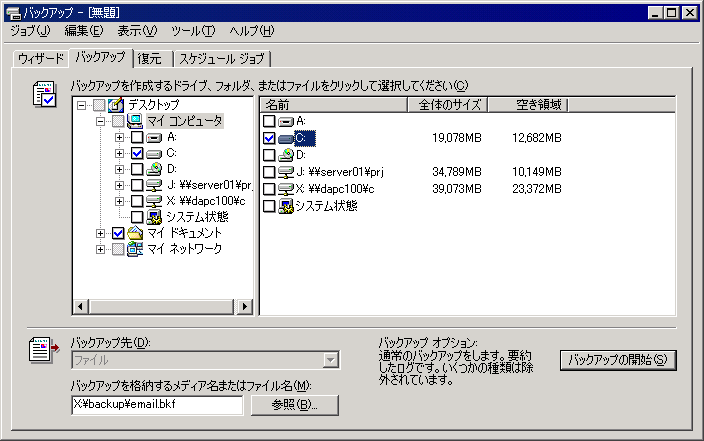Viewport: 704px width, 441px height.
Task: Click the D: CD-ROM icon in the list pane
Action: click(286, 155)
